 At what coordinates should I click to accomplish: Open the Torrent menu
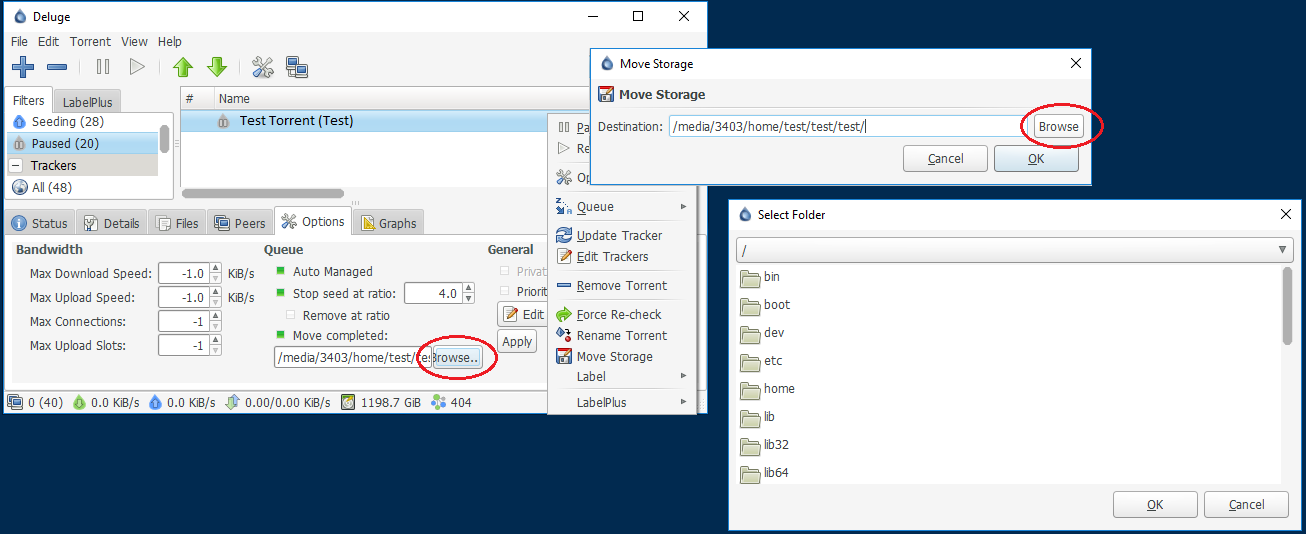coord(90,42)
